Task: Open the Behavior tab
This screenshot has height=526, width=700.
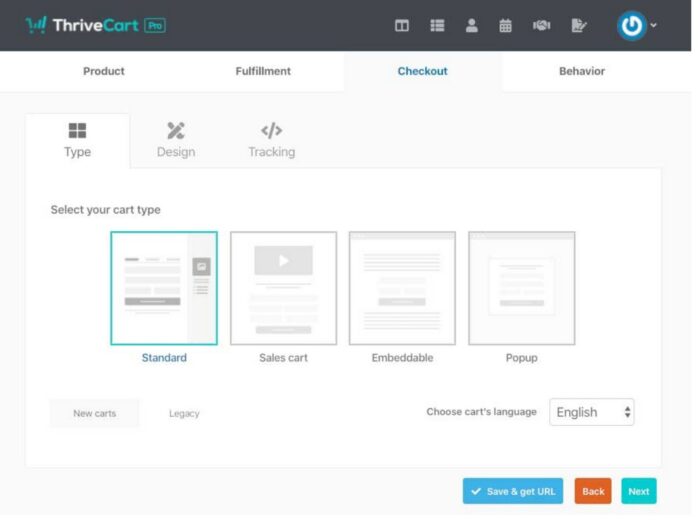Action: click(581, 71)
